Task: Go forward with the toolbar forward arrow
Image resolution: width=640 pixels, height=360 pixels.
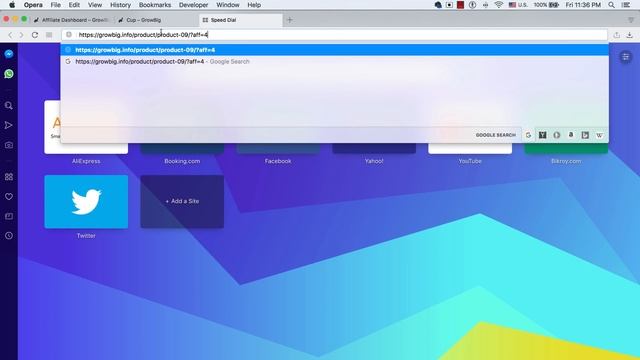Action: (21, 35)
